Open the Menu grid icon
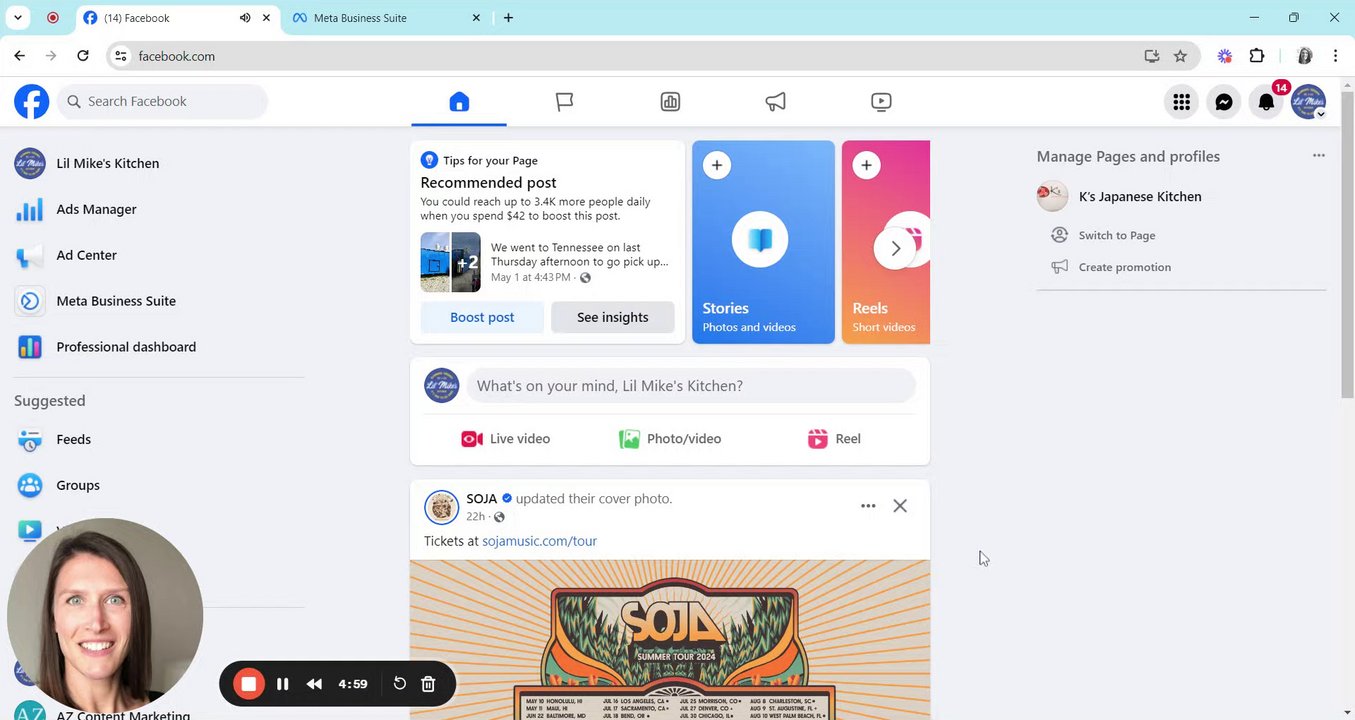The image size is (1355, 720). click(x=1182, y=101)
